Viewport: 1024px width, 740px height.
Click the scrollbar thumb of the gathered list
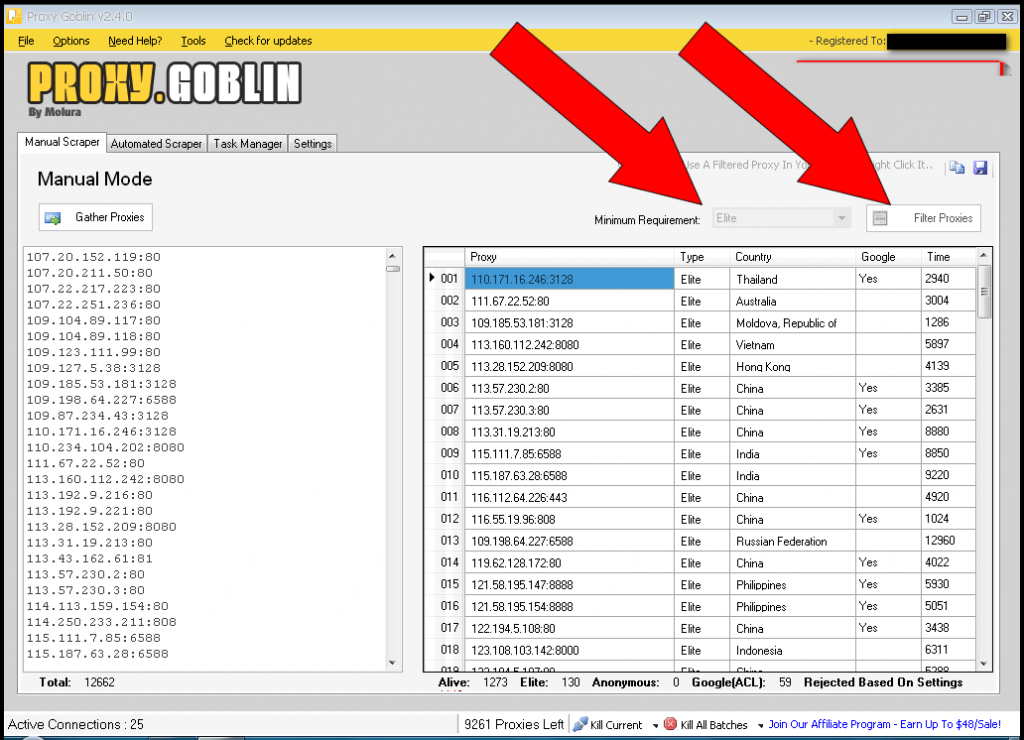tap(392, 268)
